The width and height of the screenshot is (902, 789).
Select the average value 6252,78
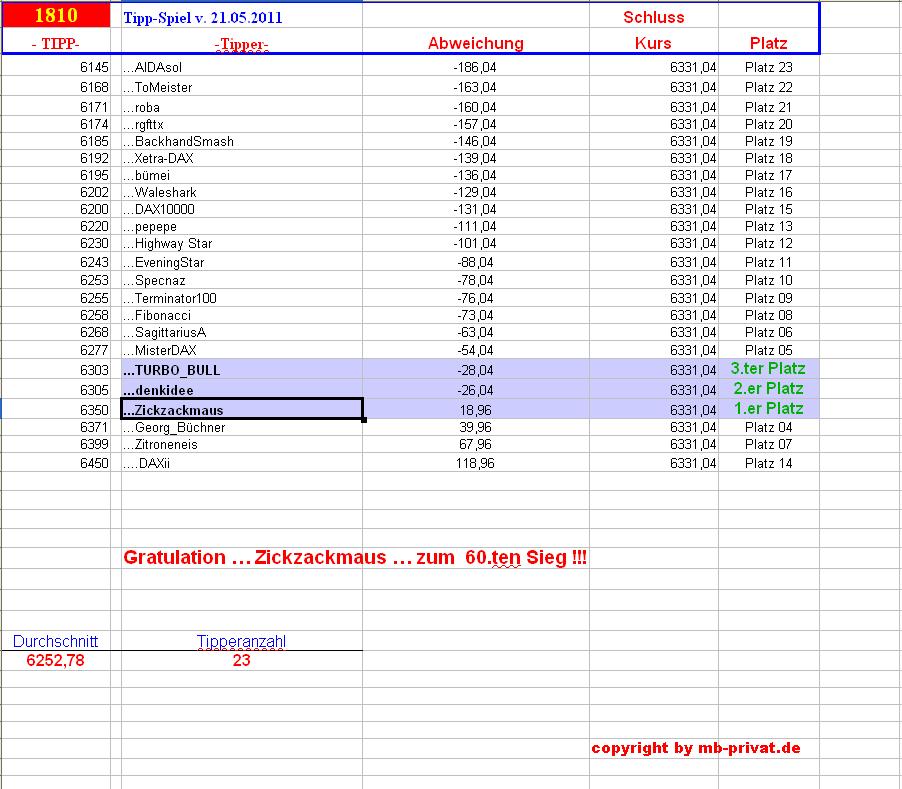tap(55, 660)
